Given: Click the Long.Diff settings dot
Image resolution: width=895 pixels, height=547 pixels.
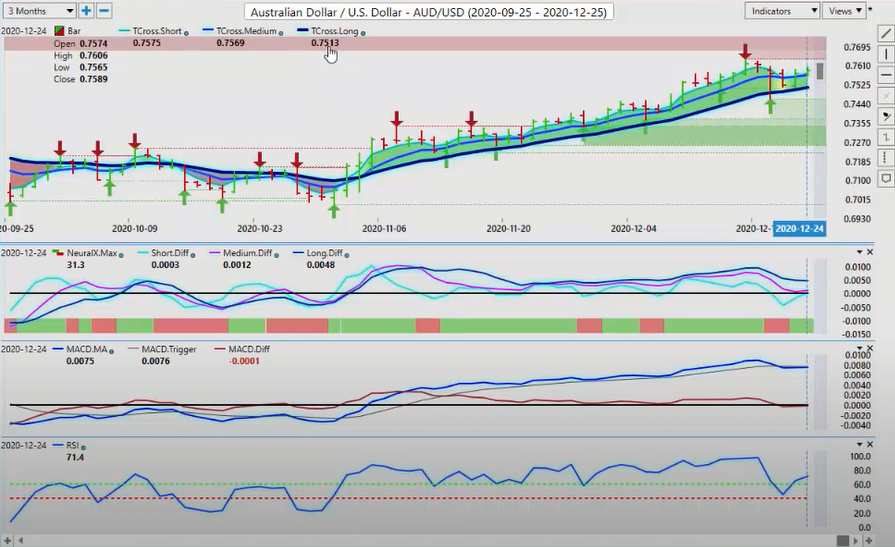Looking at the screenshot, I should click(346, 255).
